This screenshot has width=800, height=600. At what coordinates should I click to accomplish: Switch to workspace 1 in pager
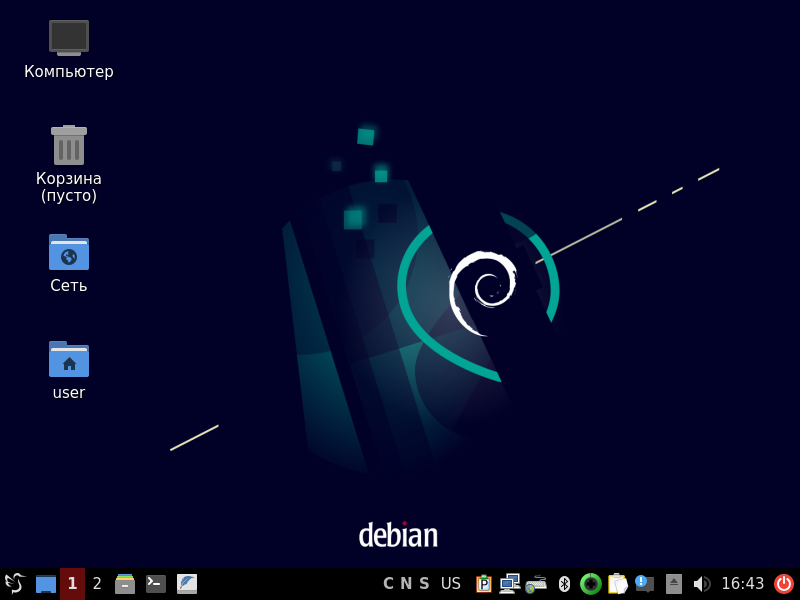click(72, 584)
